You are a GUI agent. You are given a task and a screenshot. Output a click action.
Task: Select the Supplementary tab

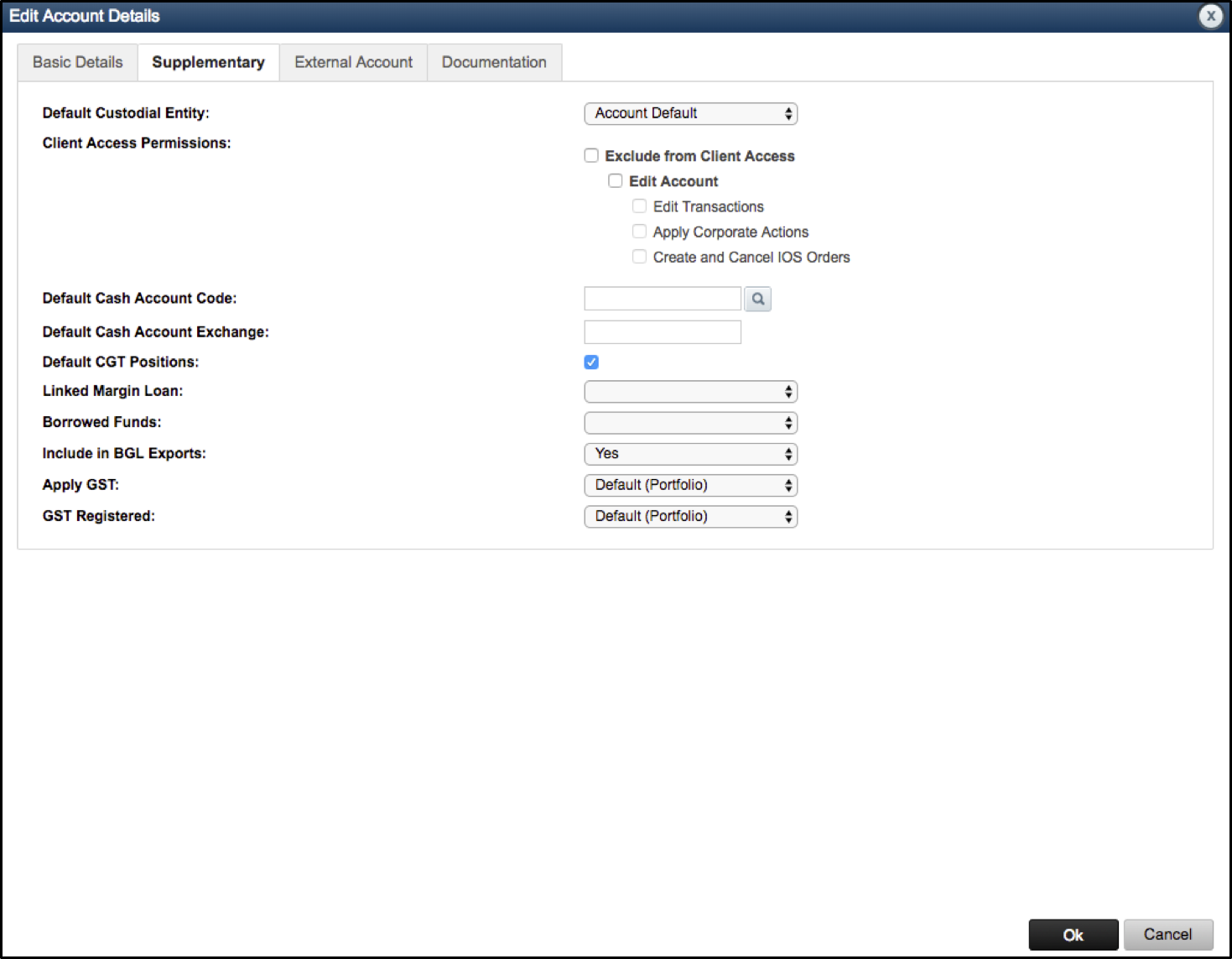pos(208,62)
